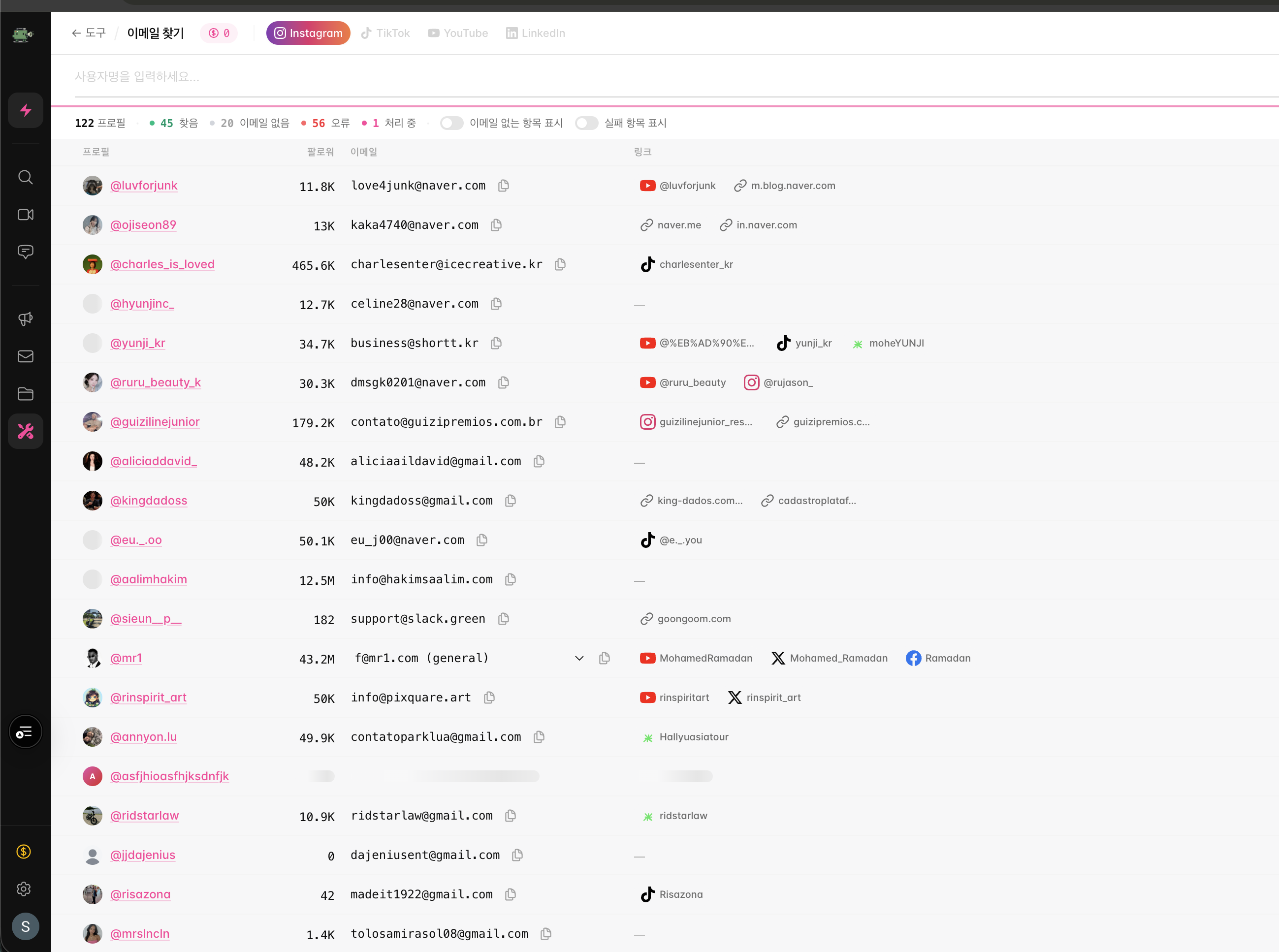This screenshot has width=1279, height=952.
Task: Open the search magnifier in the sidebar
Action: pyautogui.click(x=26, y=177)
